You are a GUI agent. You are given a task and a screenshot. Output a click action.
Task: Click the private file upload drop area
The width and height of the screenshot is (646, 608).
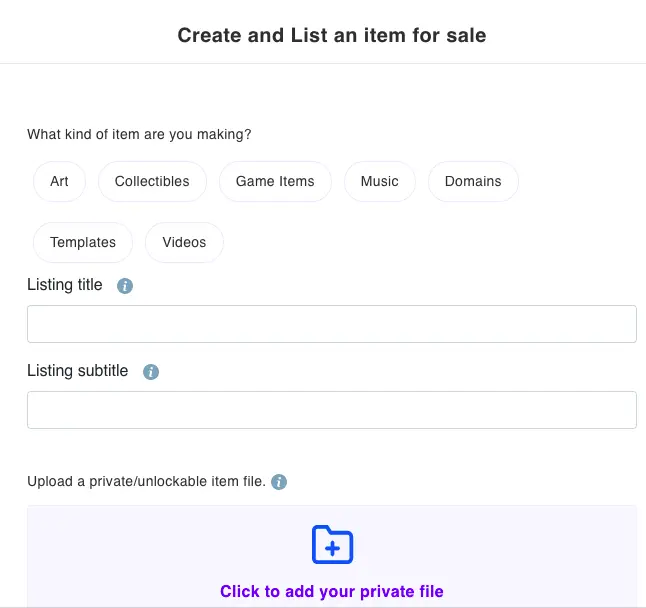332,557
